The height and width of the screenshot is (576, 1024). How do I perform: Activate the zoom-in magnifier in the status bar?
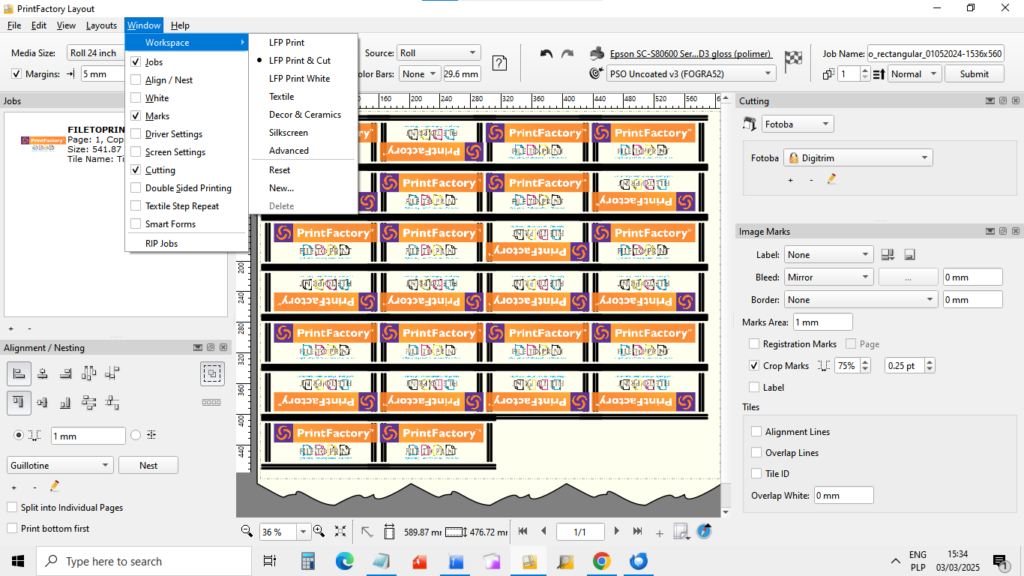pos(320,531)
